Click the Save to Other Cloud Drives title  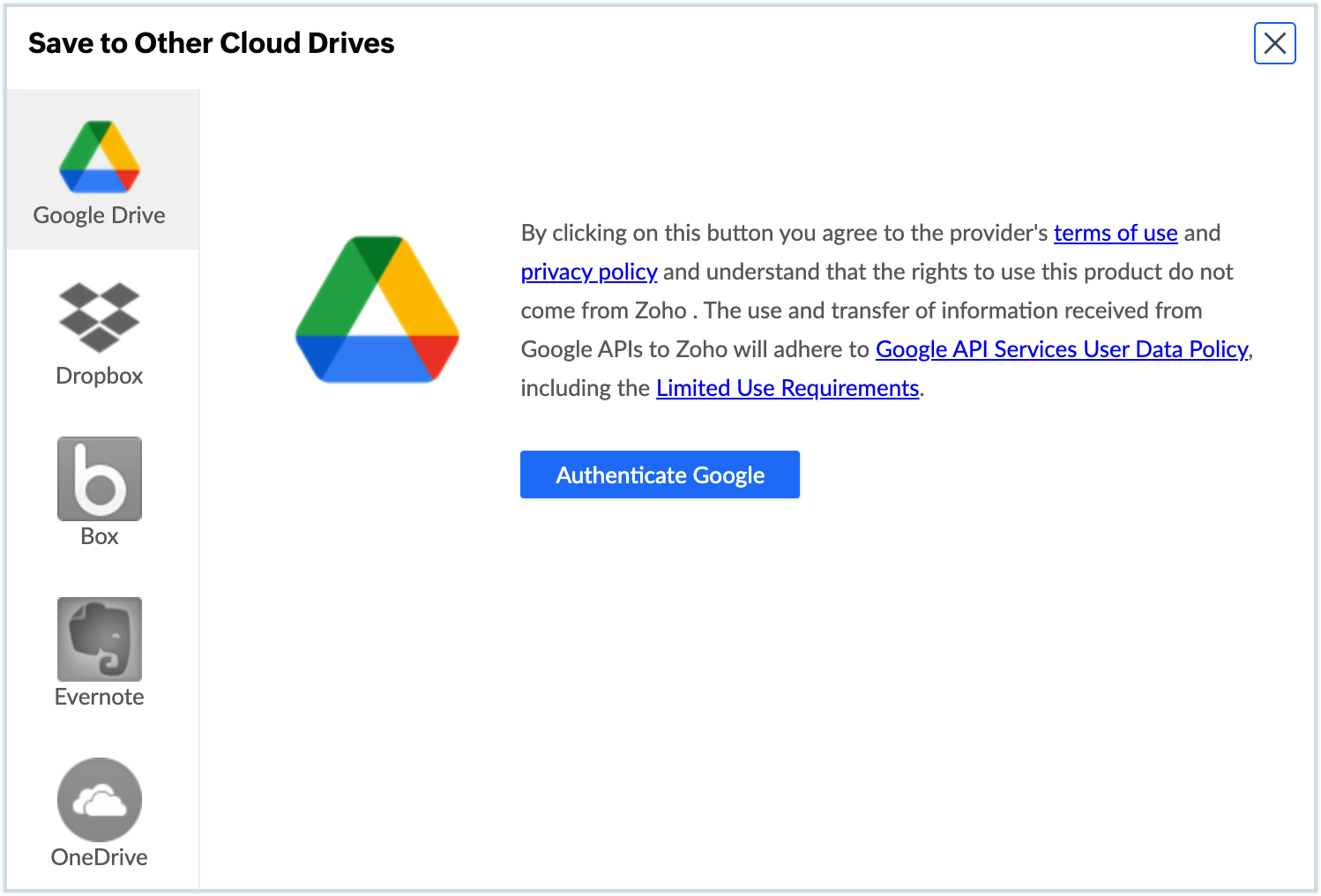[x=212, y=42]
